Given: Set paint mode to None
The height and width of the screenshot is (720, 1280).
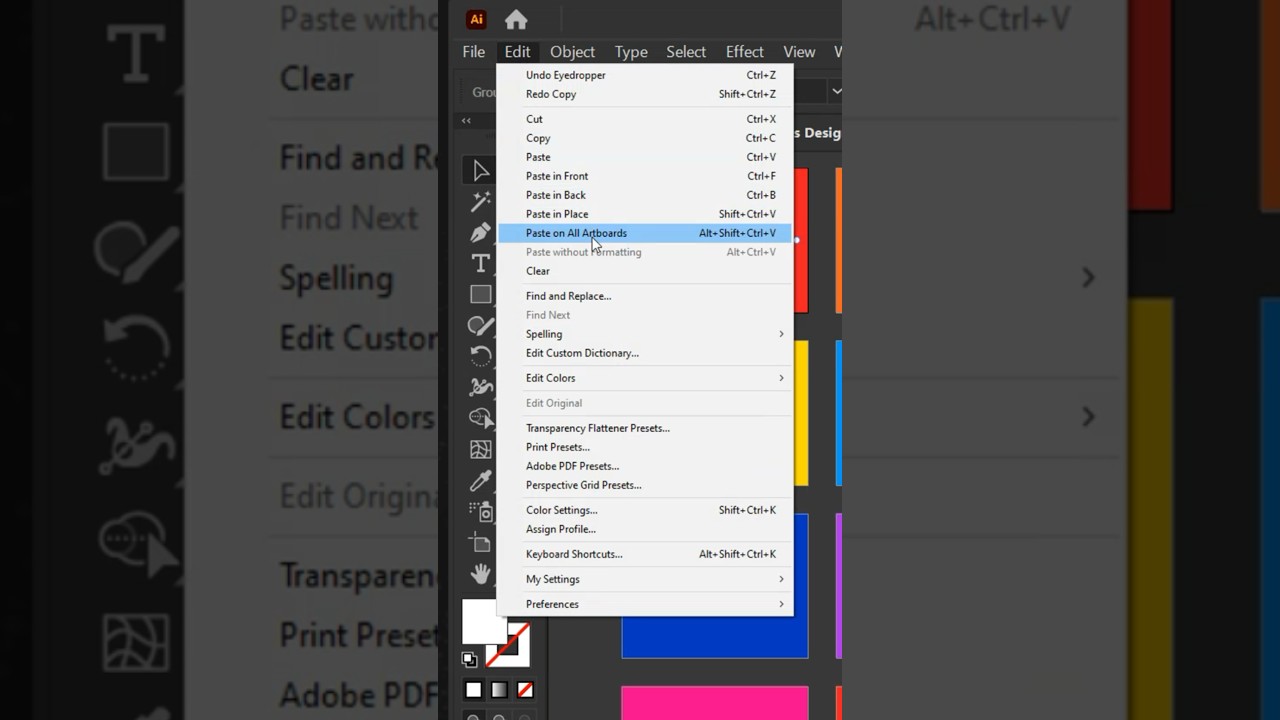Looking at the screenshot, I should tap(525, 690).
